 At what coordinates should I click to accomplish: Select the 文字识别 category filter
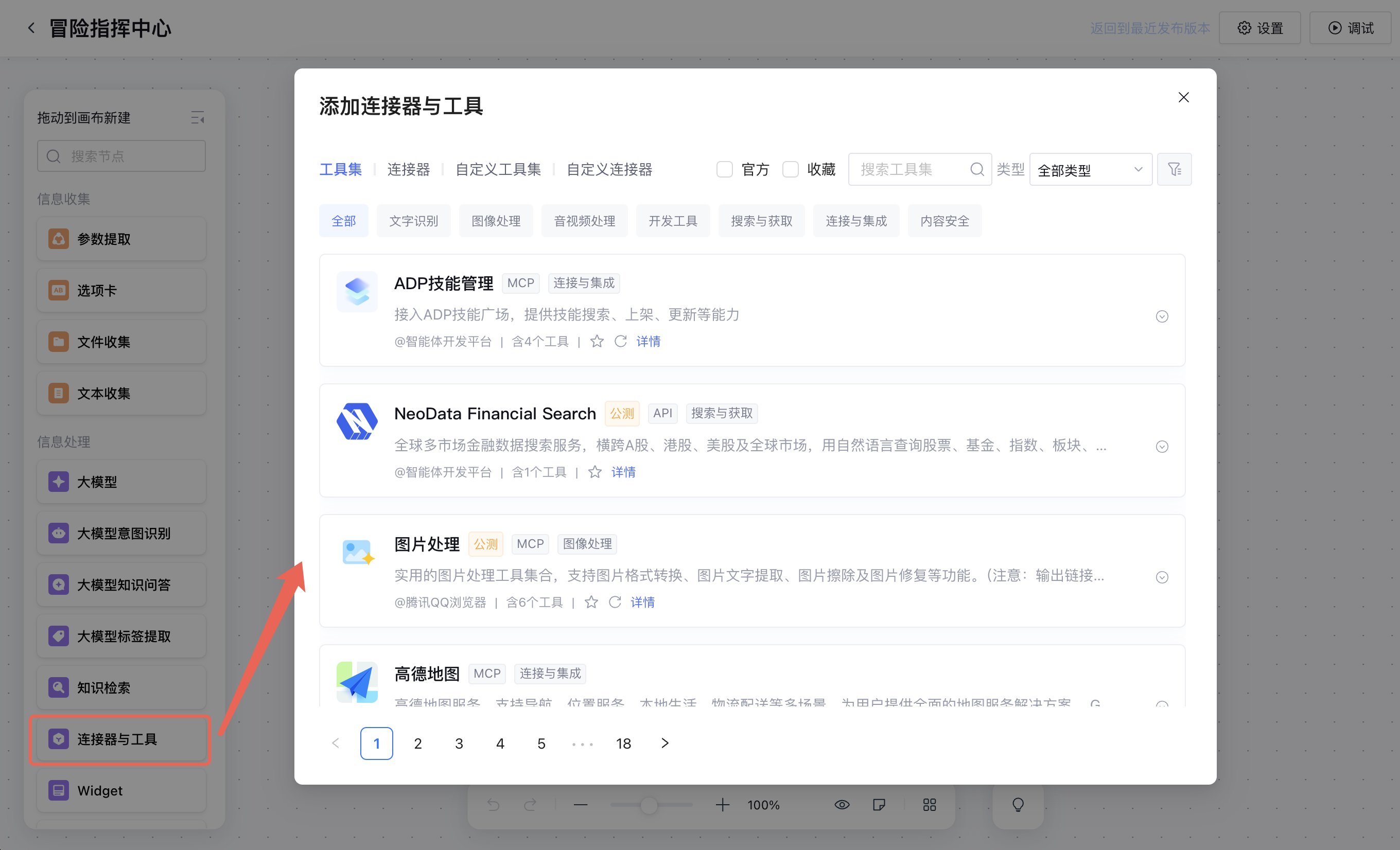tap(414, 221)
